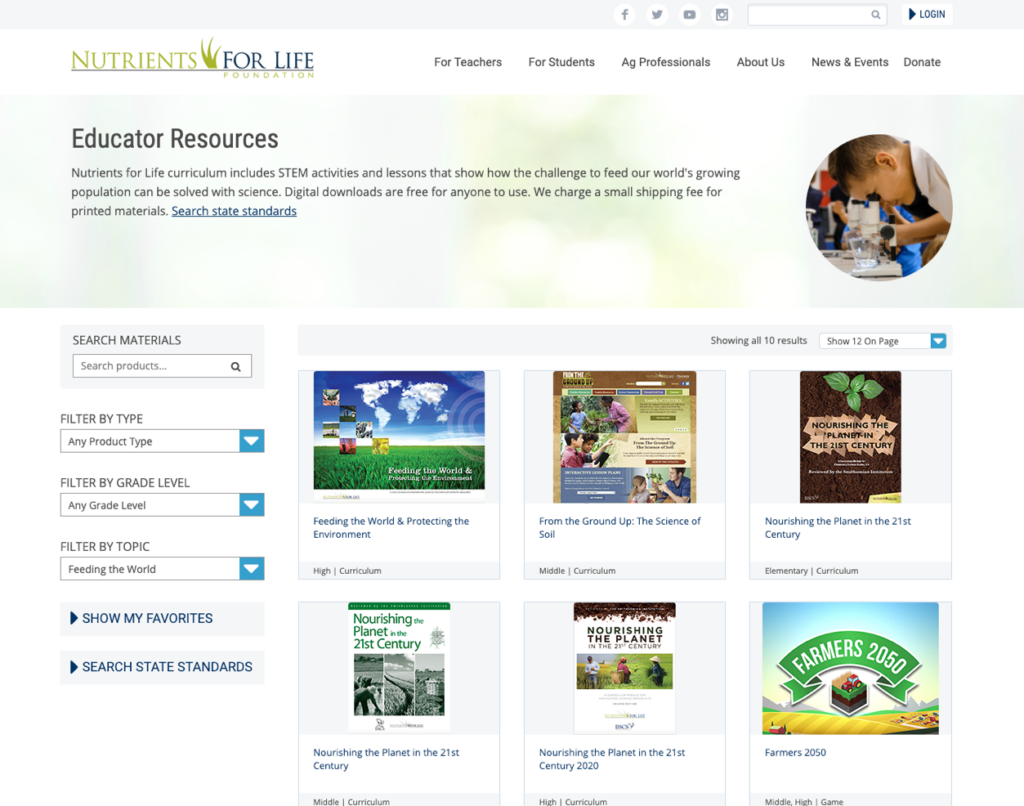Image resolution: width=1024 pixels, height=806 pixels.
Task: Open Feeding the World & Protecting the Environment thumbnail
Action: pos(399,436)
